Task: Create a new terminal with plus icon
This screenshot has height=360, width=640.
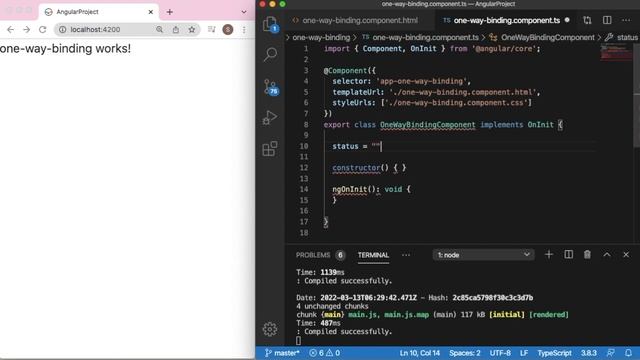Action: coord(549,255)
